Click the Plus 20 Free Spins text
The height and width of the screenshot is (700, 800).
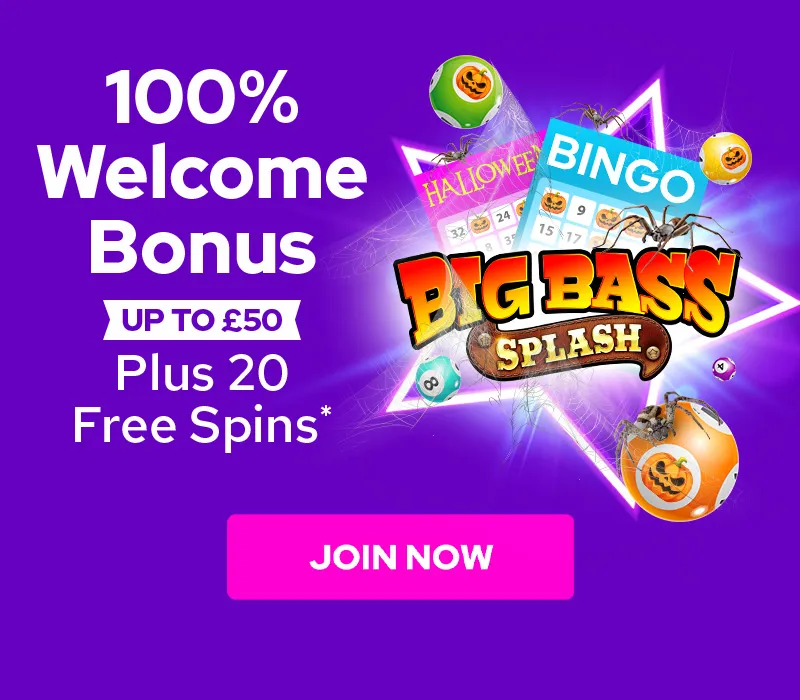point(196,398)
